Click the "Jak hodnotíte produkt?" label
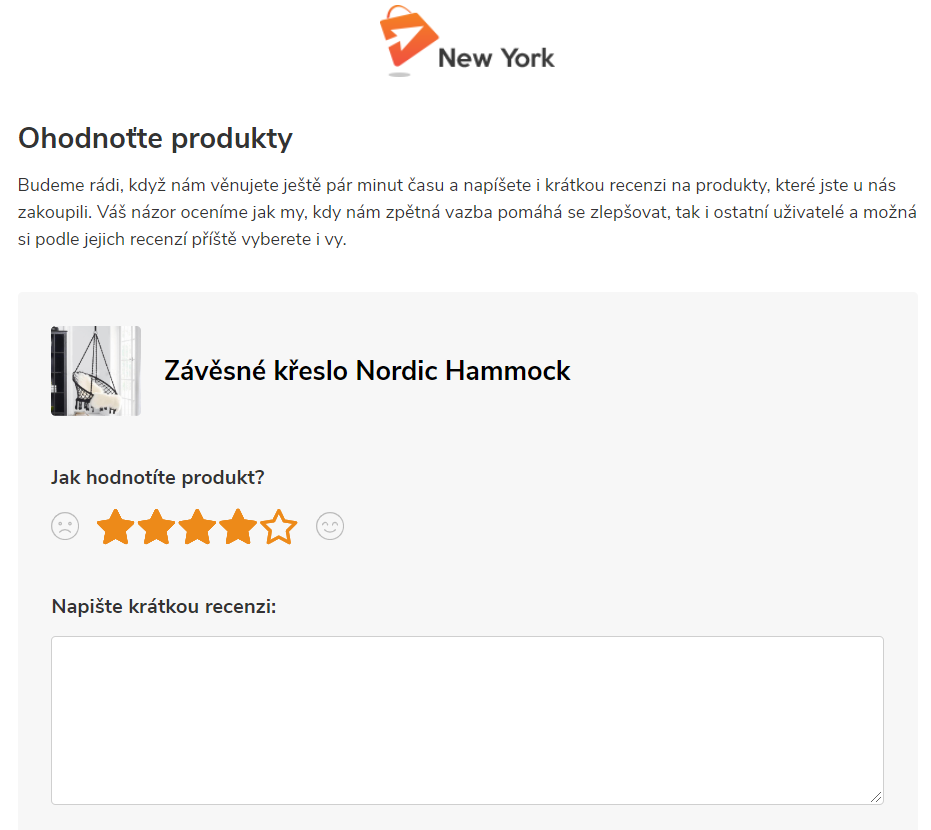931x830 pixels. point(157,477)
